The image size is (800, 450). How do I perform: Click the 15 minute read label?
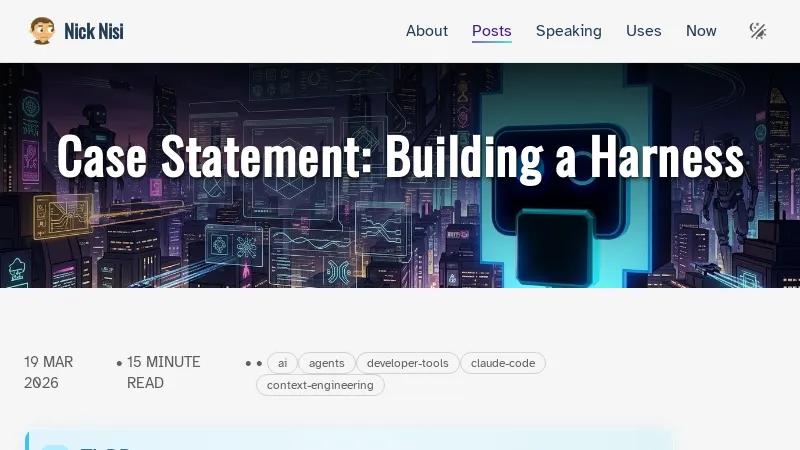(x=163, y=372)
